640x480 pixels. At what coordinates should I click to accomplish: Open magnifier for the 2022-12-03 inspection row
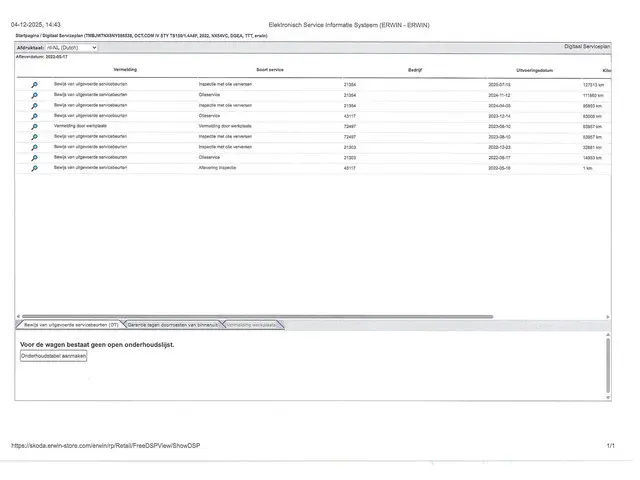(x=34, y=147)
